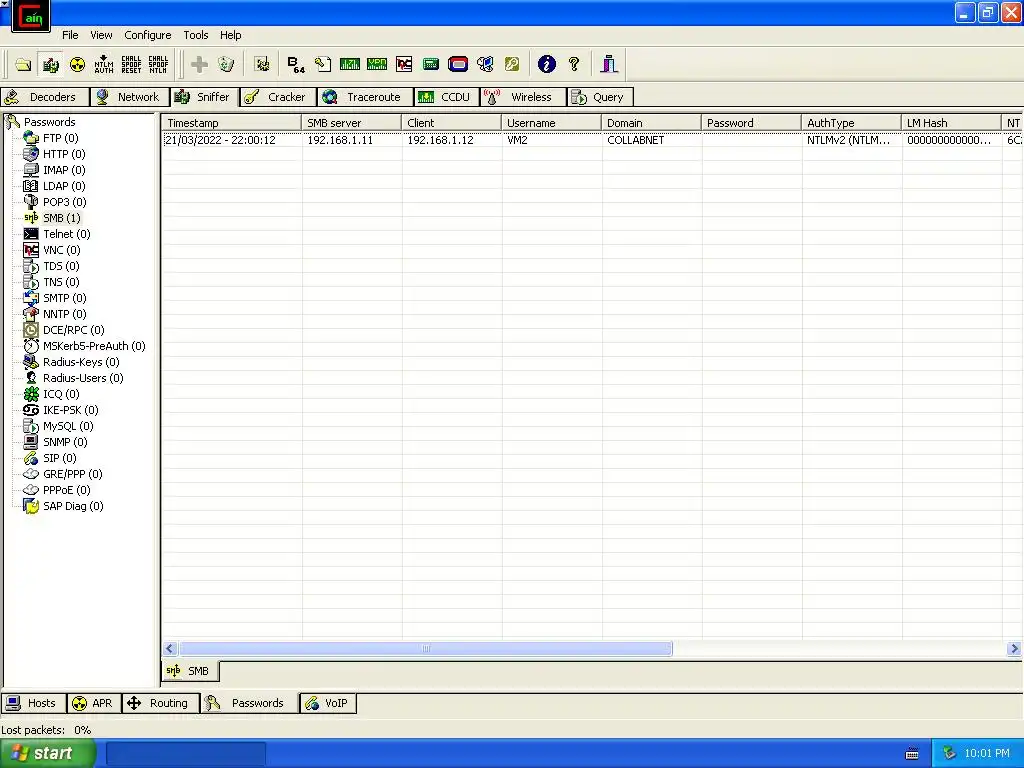Sort by the Domain column header
The height and width of the screenshot is (768, 1024).
click(651, 123)
